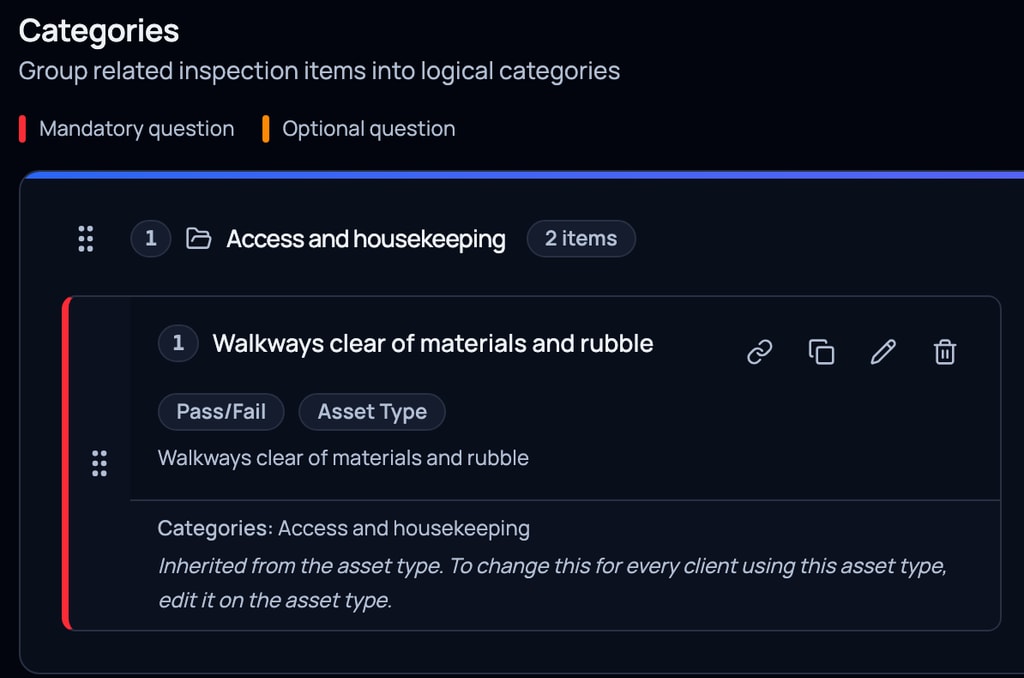Select the Pass/Fail tag
Screen dimensions: 1024x678
(x=221, y=412)
